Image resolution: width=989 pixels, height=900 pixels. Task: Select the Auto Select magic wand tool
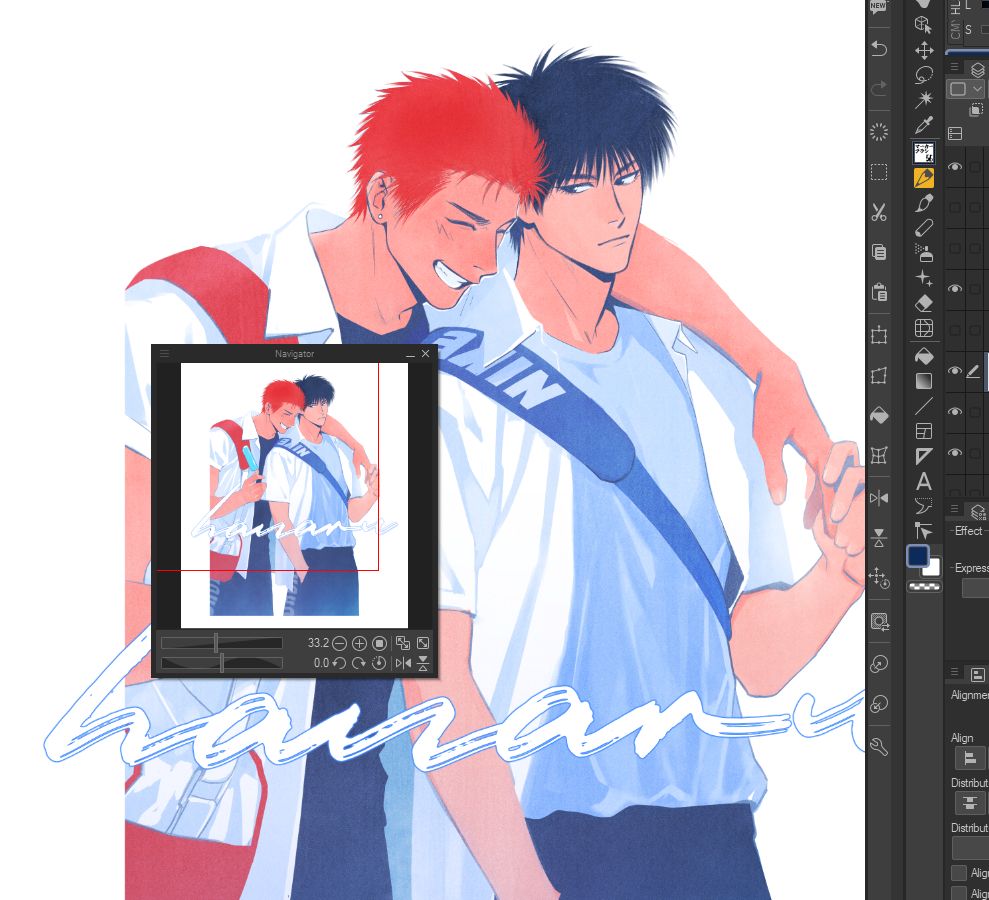click(924, 99)
